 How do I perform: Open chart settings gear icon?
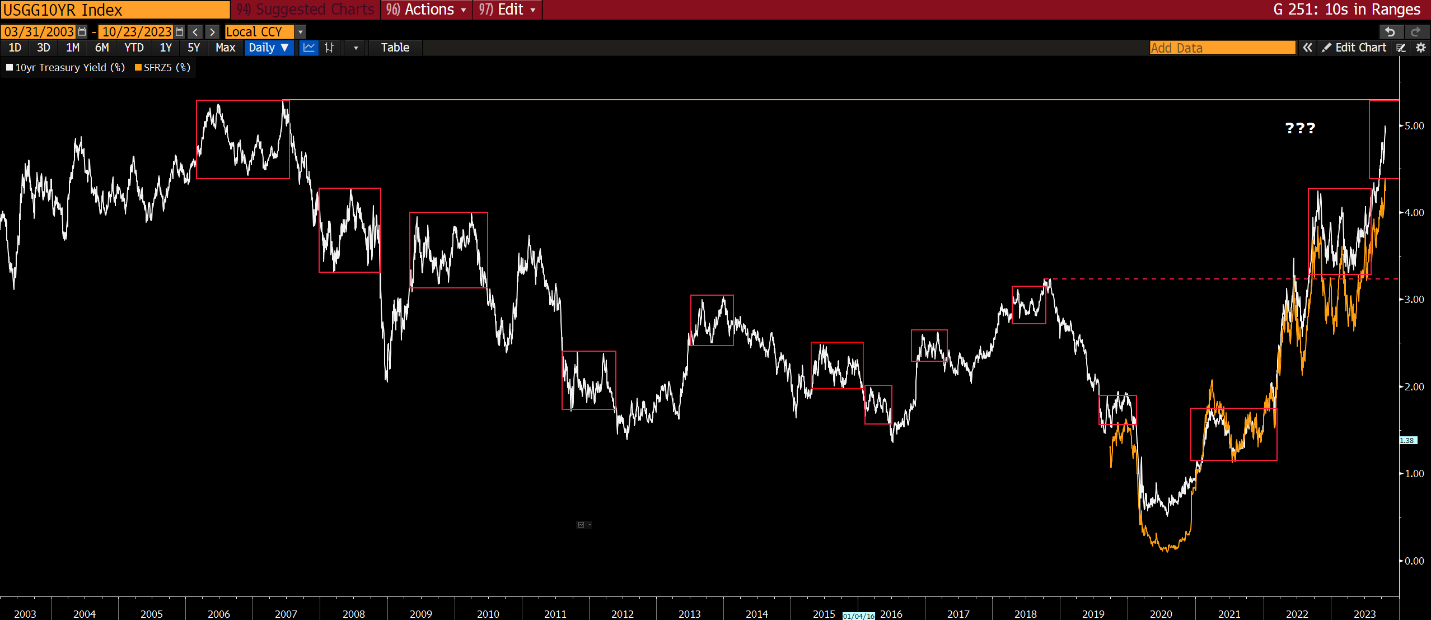pyautogui.click(x=1420, y=47)
